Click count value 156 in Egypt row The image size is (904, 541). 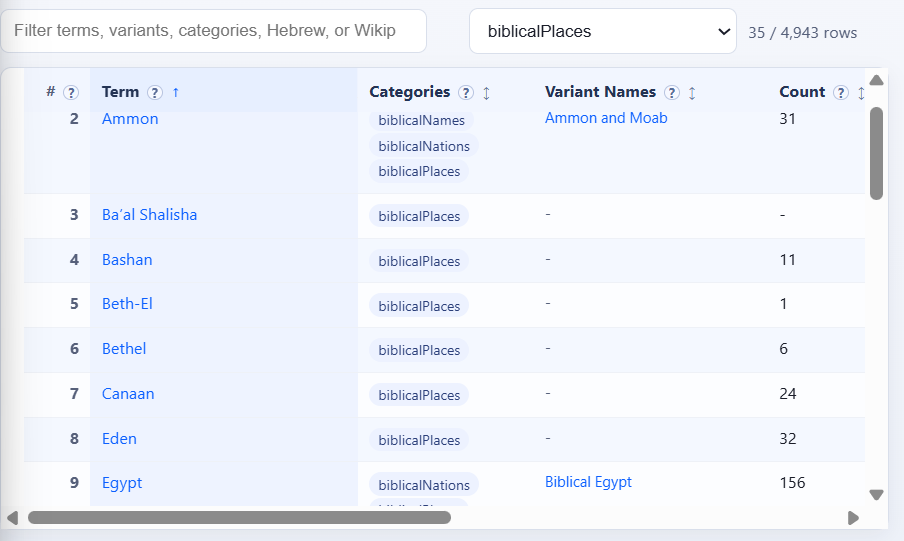(792, 483)
